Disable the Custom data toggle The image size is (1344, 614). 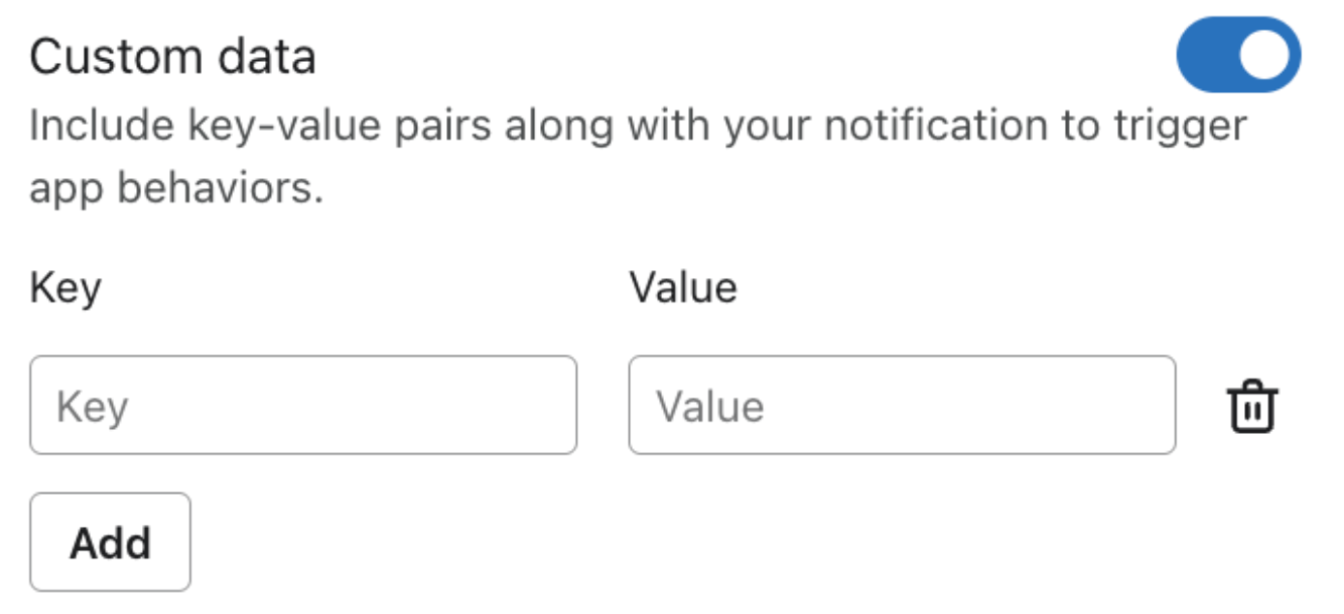[x=1238, y=55]
